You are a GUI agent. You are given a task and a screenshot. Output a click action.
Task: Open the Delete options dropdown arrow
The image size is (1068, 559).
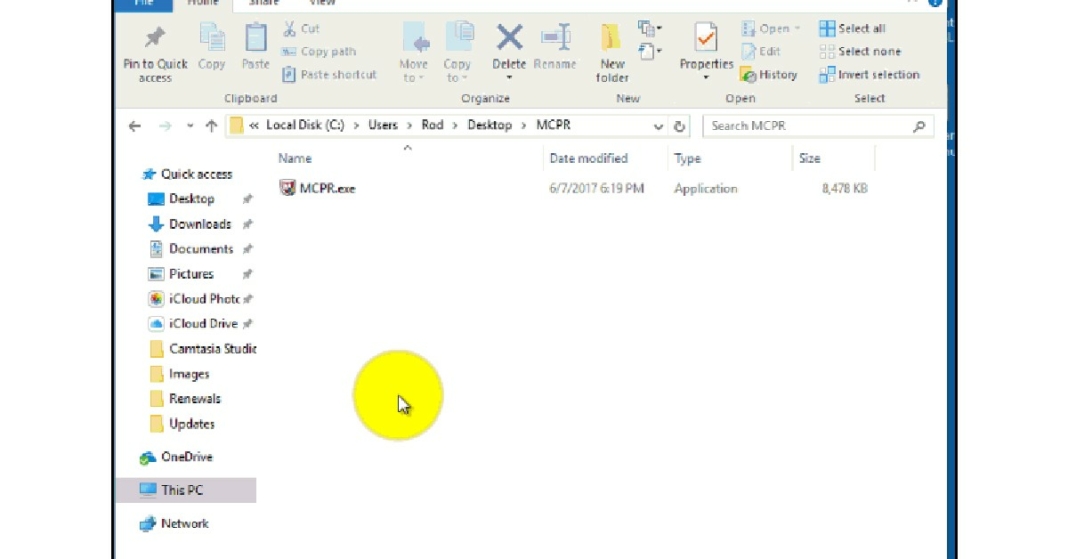pos(509,78)
